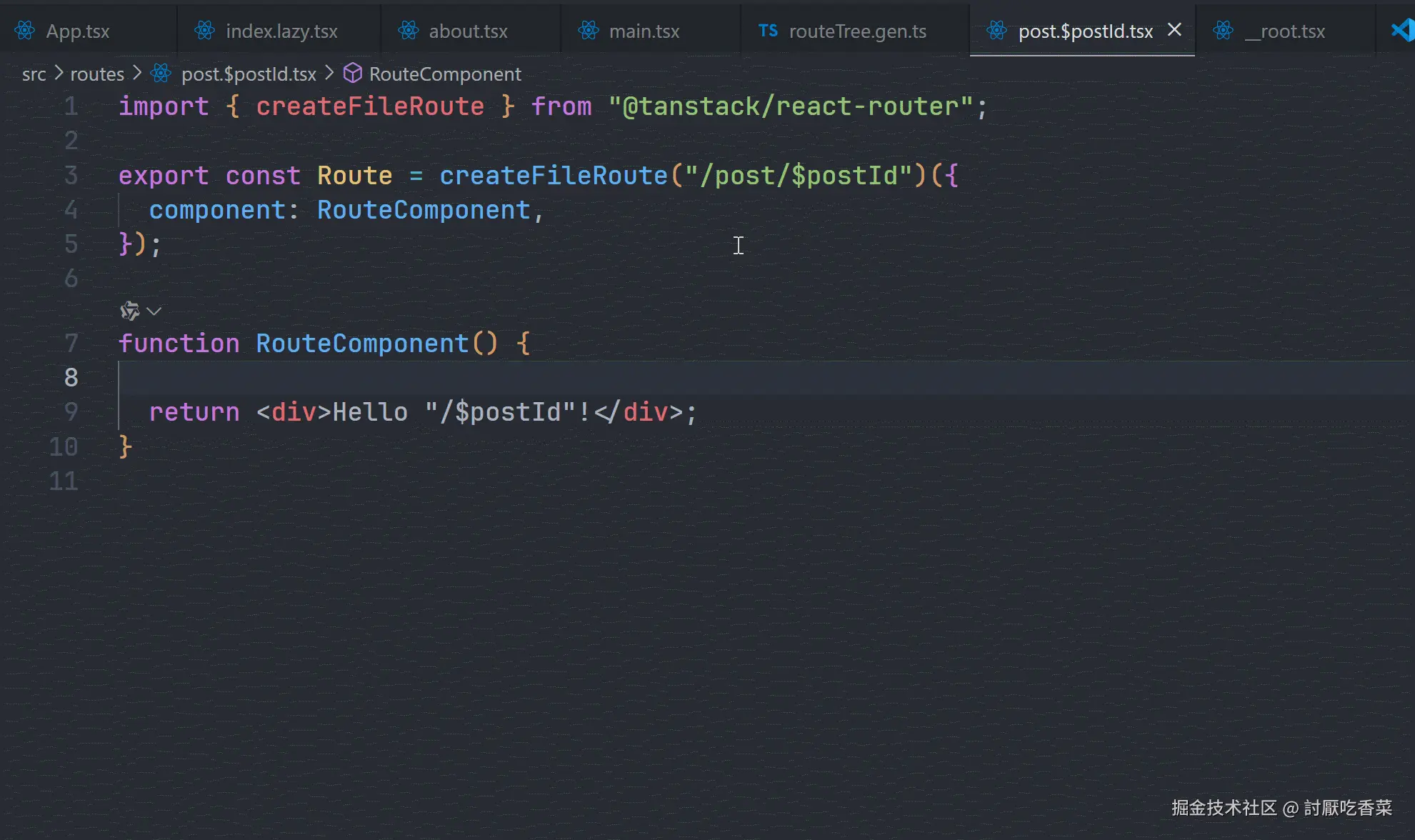Close the post.$postId.tsx tab
This screenshot has height=840, width=1415.
1174,30
